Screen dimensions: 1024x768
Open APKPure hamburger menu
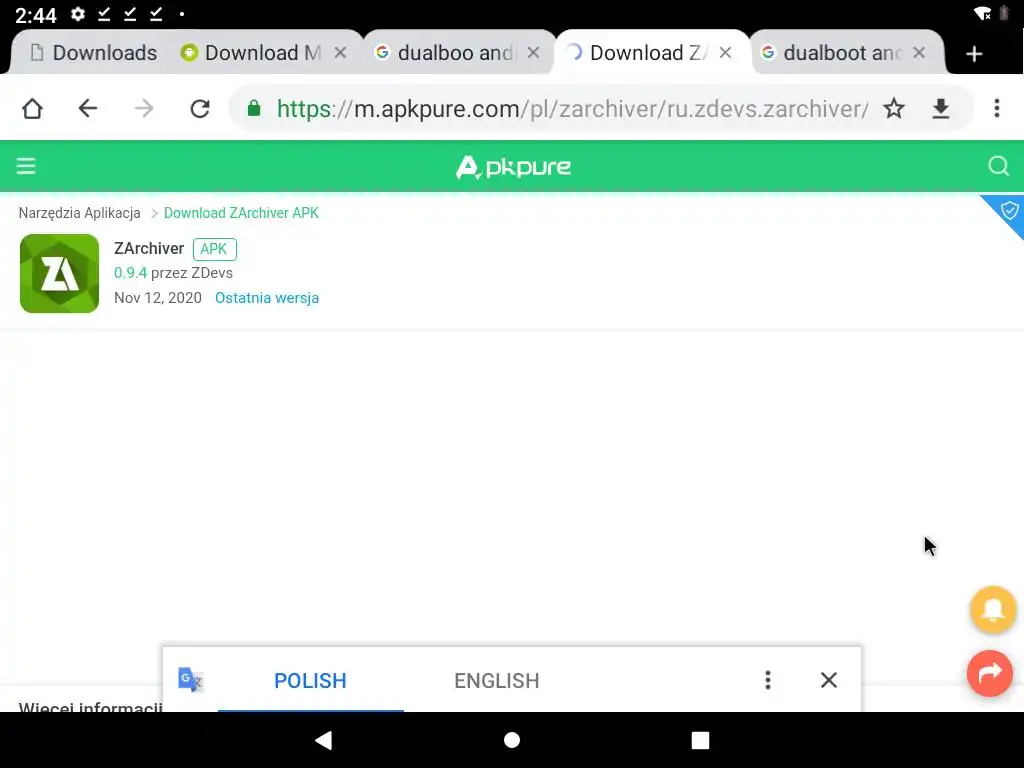pyautogui.click(x=26, y=166)
